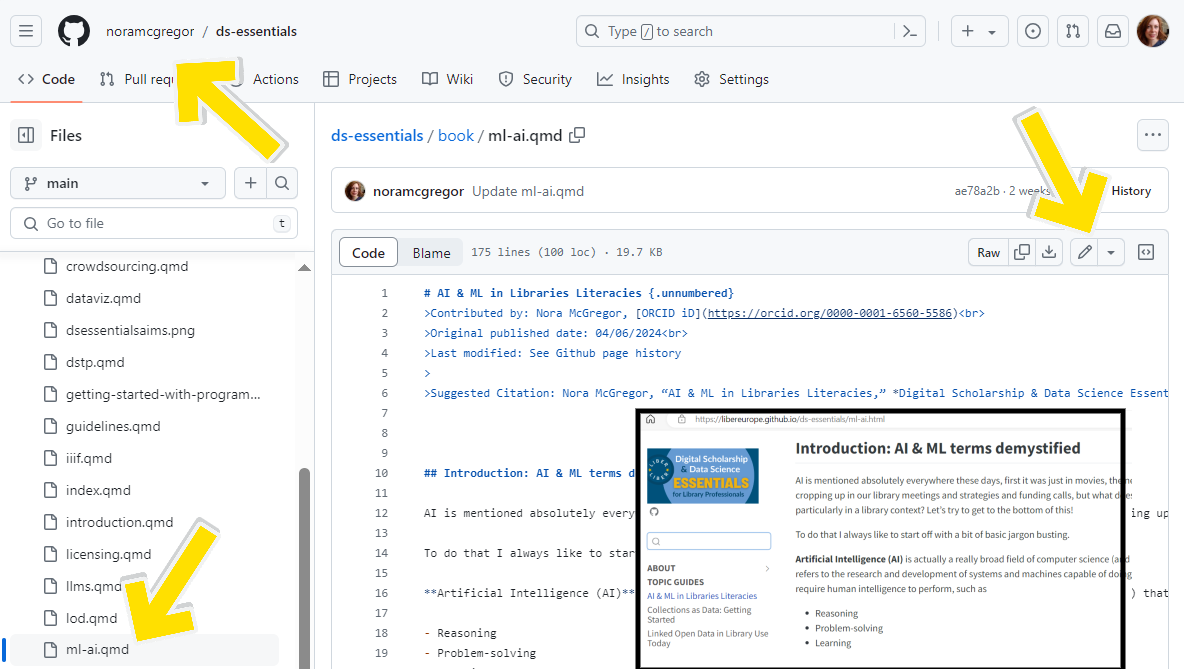Open dataviz.qmd in file tree
Image resolution: width=1184 pixels, height=669 pixels.
coord(103,298)
